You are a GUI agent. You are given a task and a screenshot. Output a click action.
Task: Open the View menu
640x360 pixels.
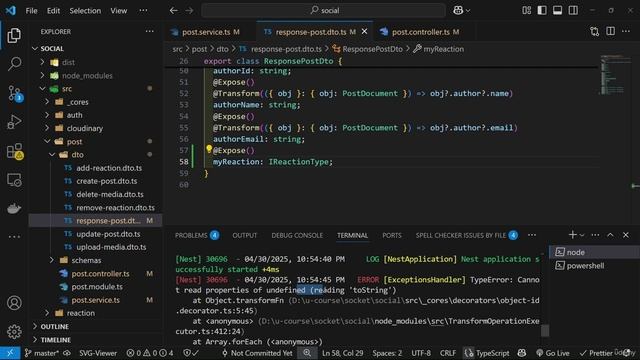tap(119, 11)
